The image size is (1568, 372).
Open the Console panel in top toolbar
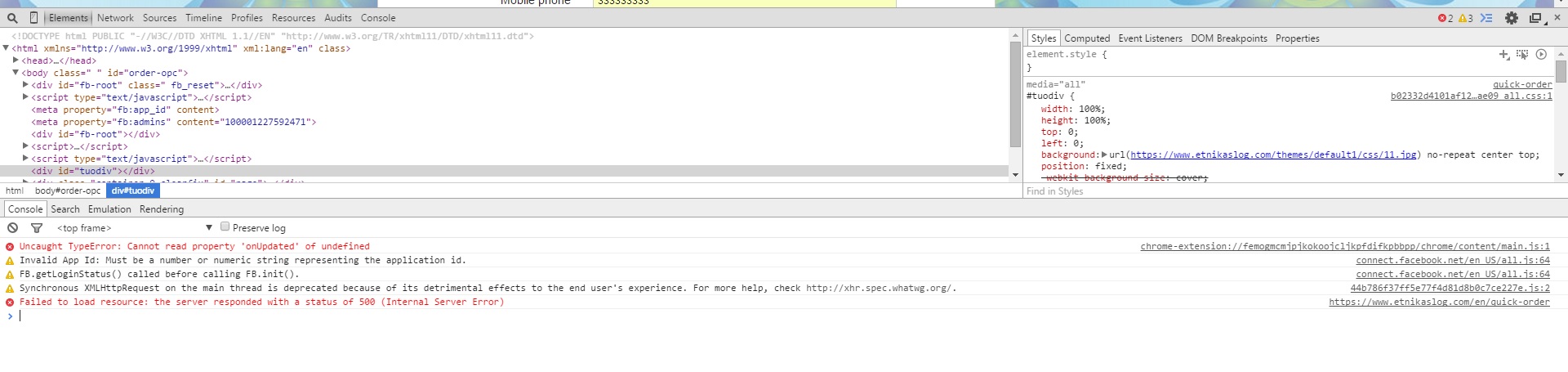(x=378, y=18)
